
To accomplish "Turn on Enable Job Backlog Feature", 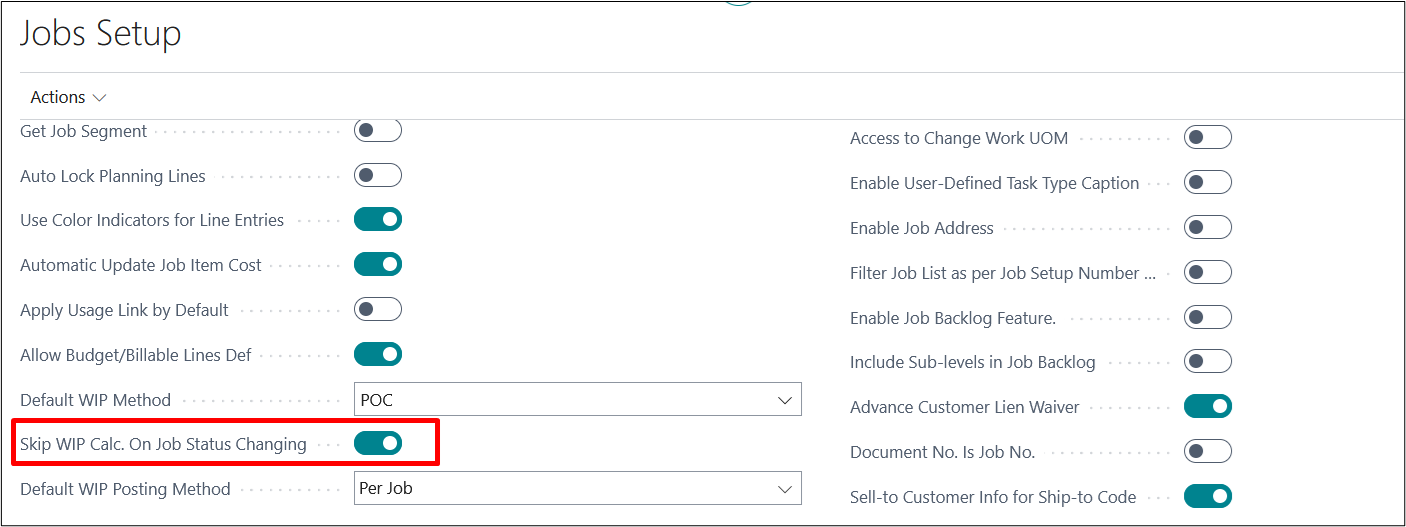I will point(1207,318).
